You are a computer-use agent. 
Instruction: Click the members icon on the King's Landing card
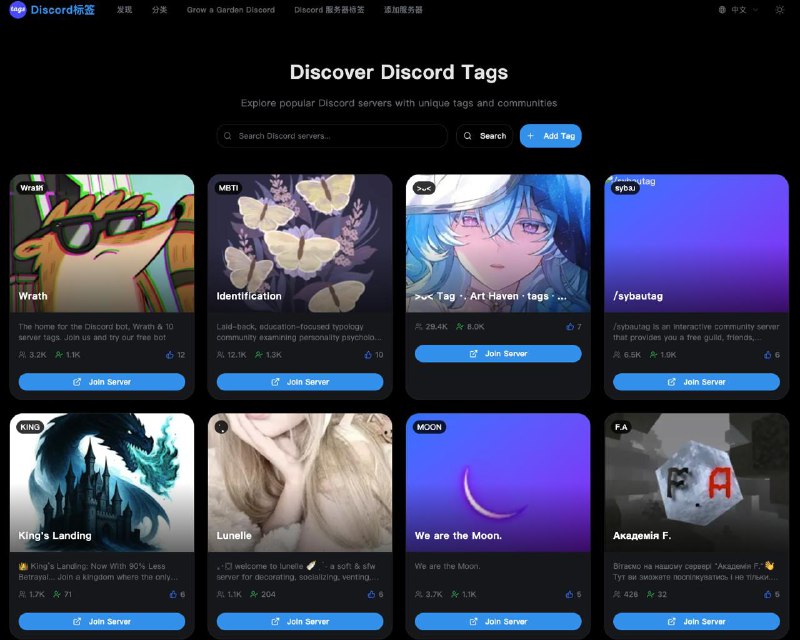23,593
